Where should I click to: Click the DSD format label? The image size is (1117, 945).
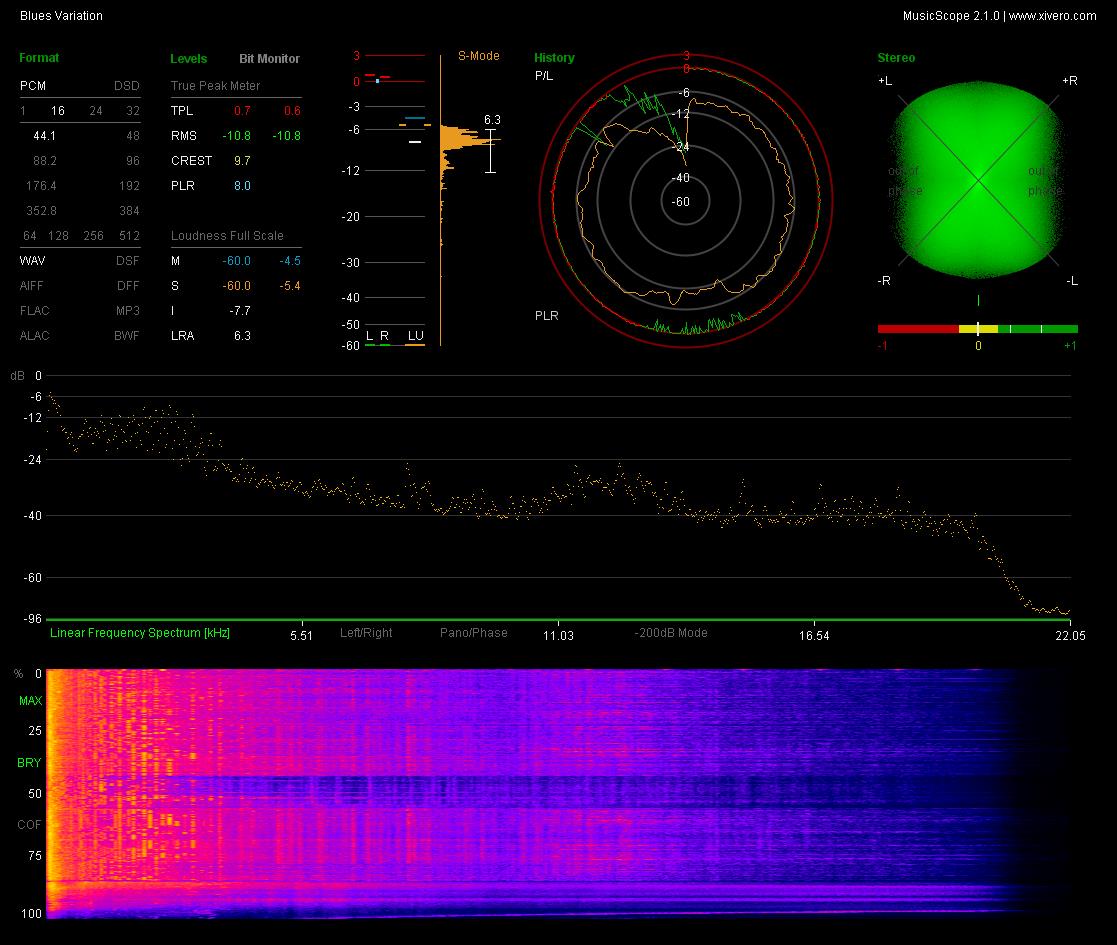click(127, 85)
